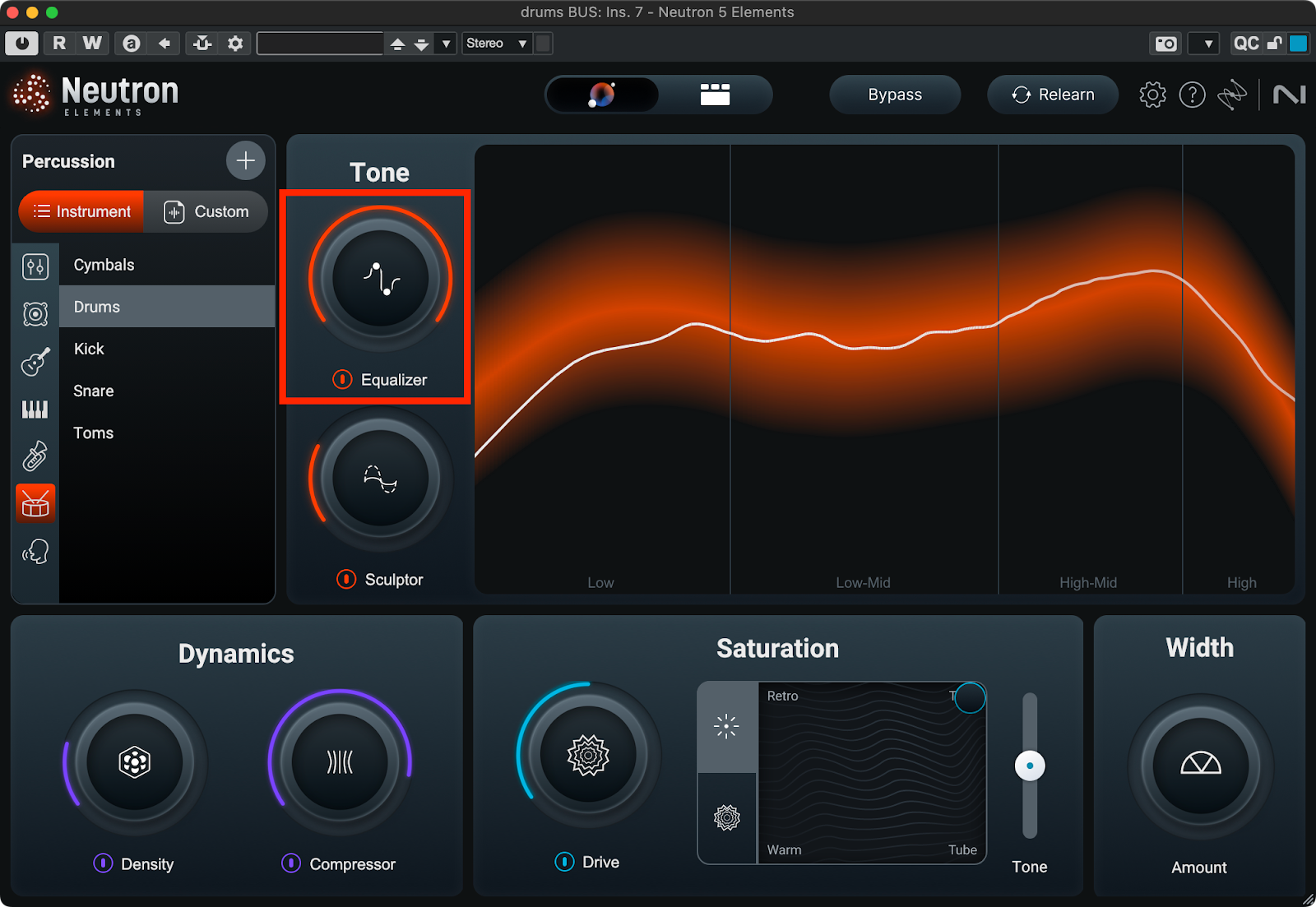Select the lower saturation flower mode icon
This screenshot has height=907, width=1316.
tap(727, 818)
